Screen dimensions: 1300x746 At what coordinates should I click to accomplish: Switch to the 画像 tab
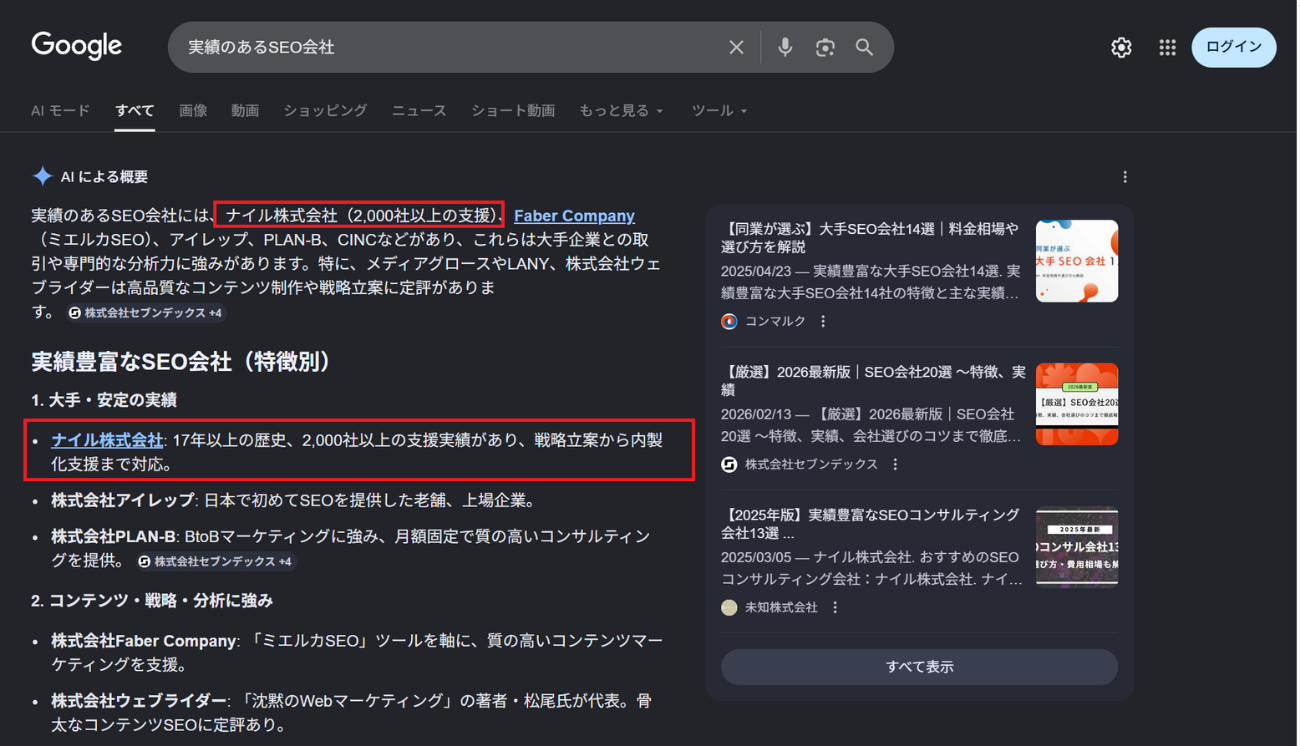(192, 110)
